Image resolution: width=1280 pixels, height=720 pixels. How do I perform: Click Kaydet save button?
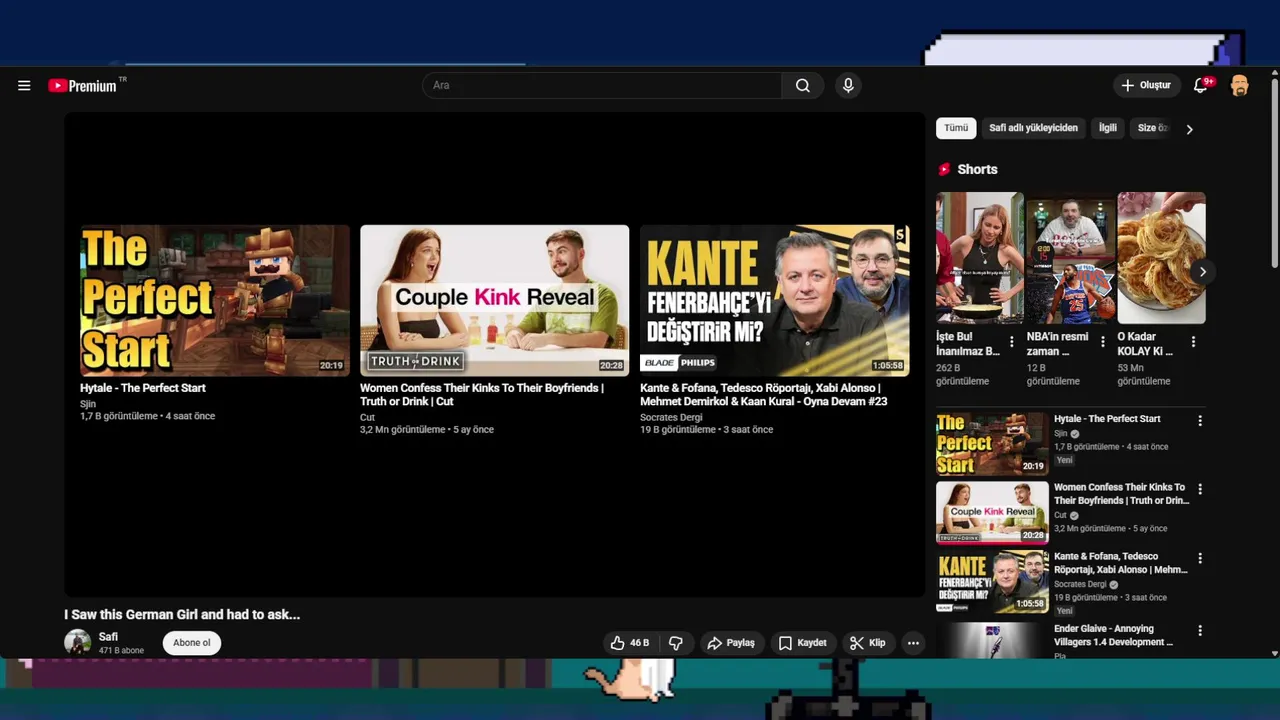click(x=803, y=643)
